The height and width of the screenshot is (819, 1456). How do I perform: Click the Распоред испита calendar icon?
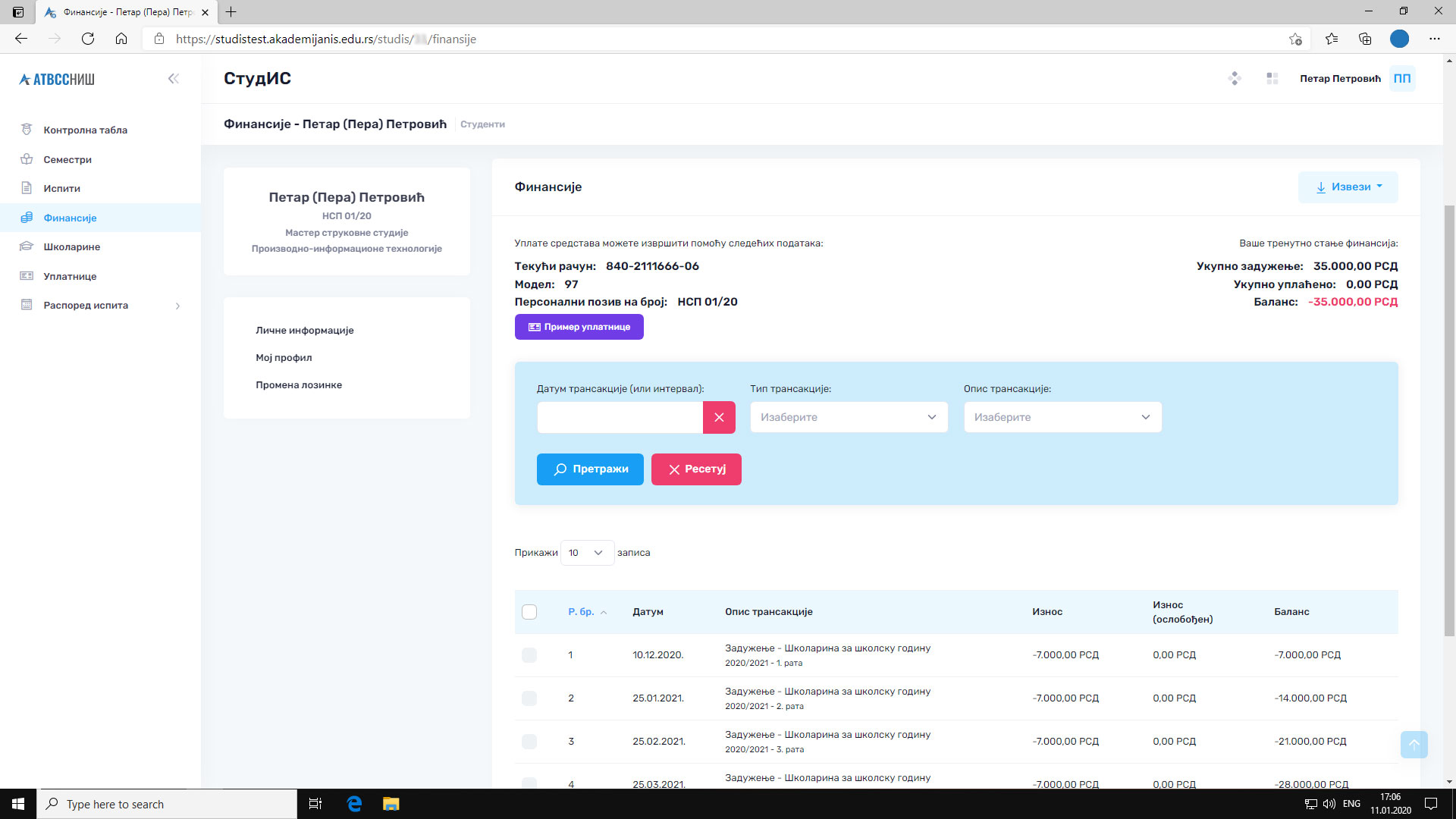tap(27, 305)
